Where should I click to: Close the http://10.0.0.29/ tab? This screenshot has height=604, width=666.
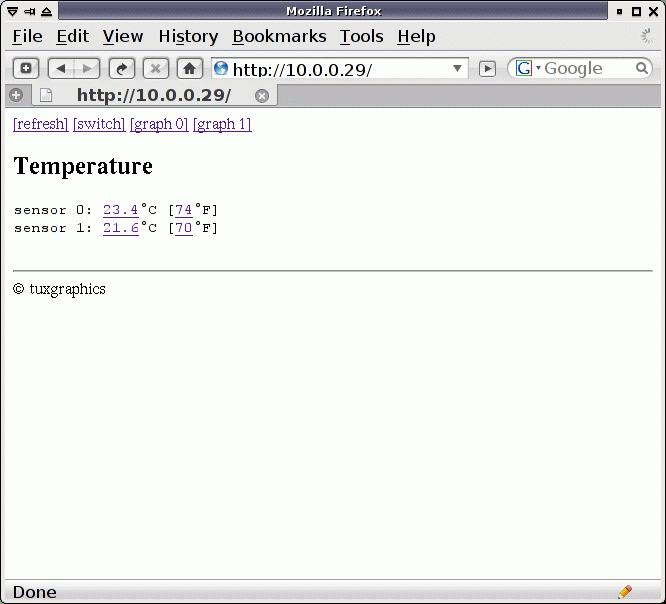point(262,96)
